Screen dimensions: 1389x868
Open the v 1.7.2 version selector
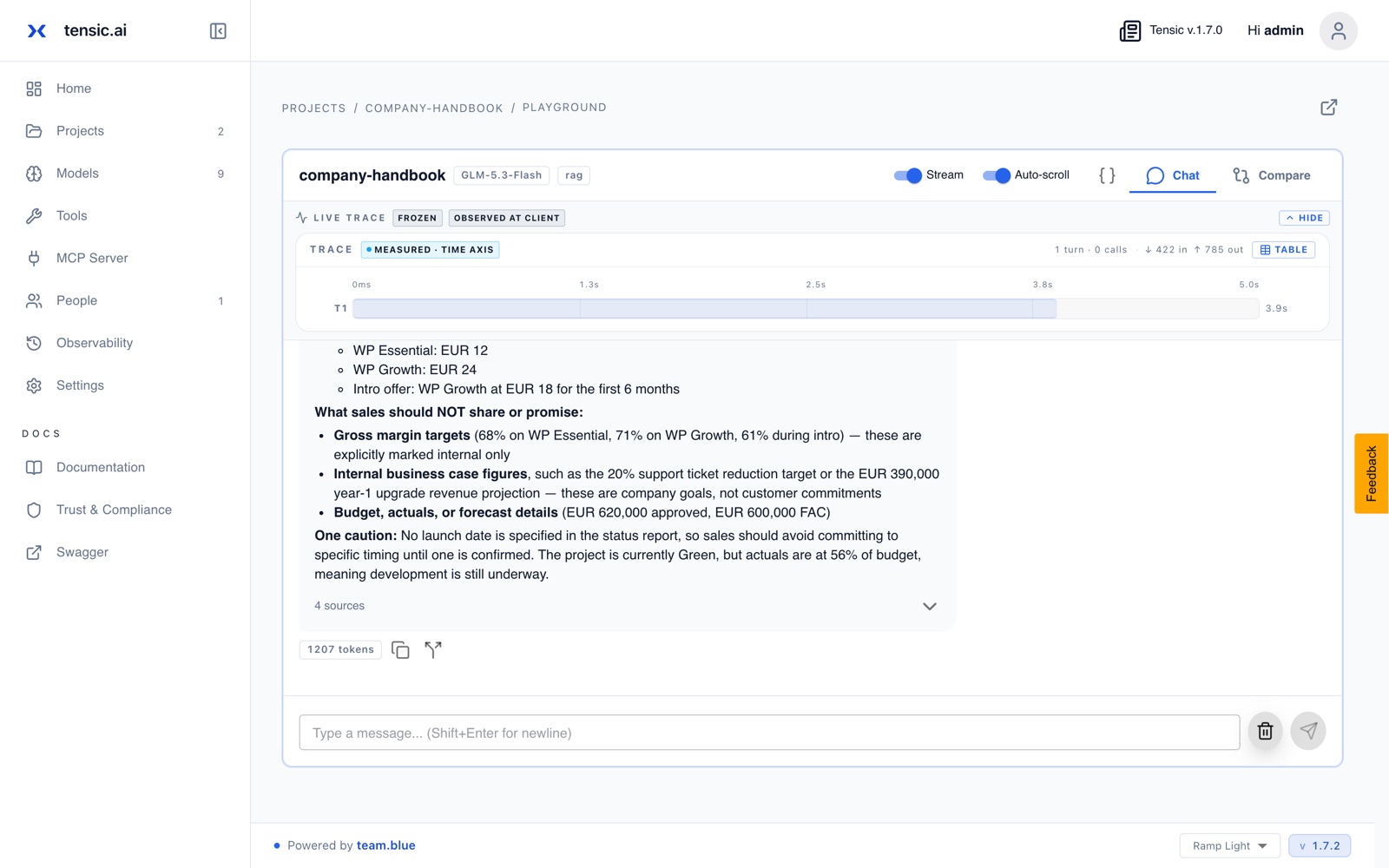click(x=1320, y=845)
